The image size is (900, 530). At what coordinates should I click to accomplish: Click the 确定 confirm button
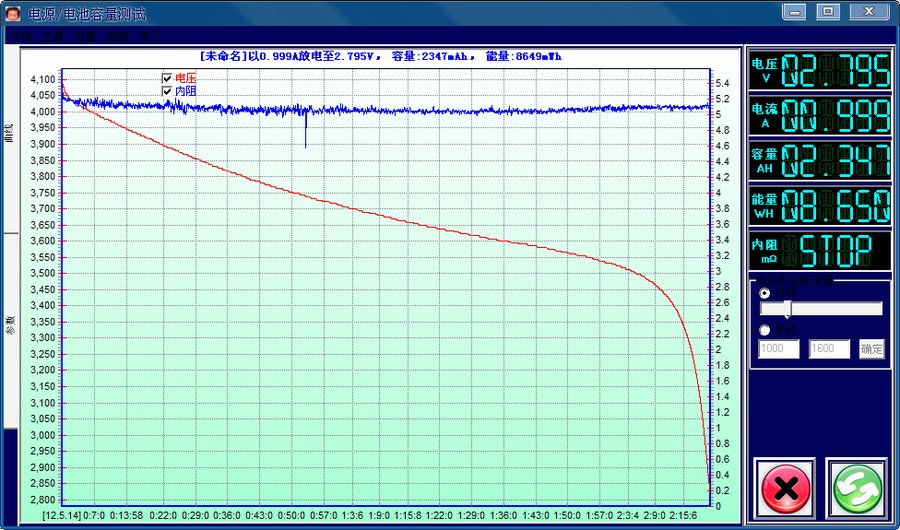tap(871, 349)
